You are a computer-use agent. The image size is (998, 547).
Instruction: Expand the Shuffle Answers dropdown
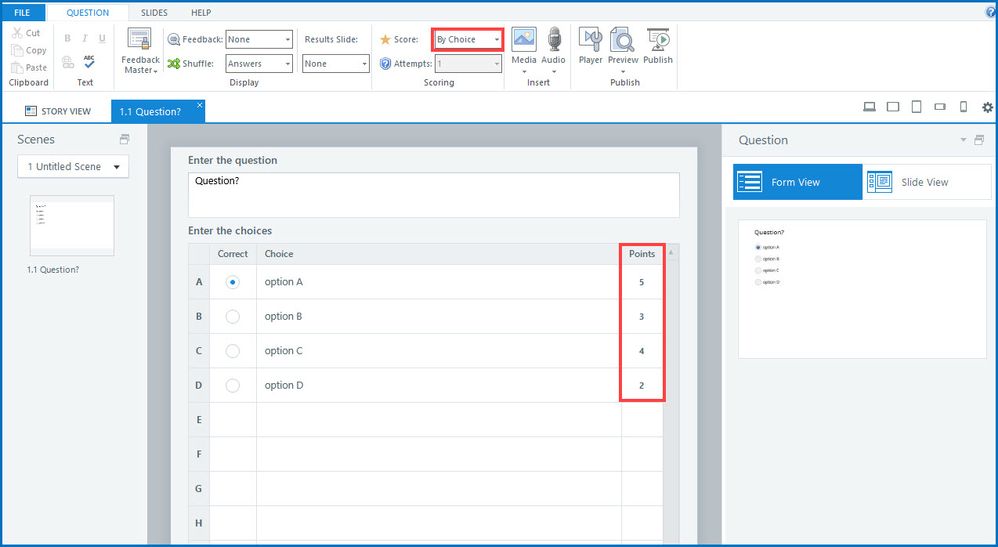[258, 64]
